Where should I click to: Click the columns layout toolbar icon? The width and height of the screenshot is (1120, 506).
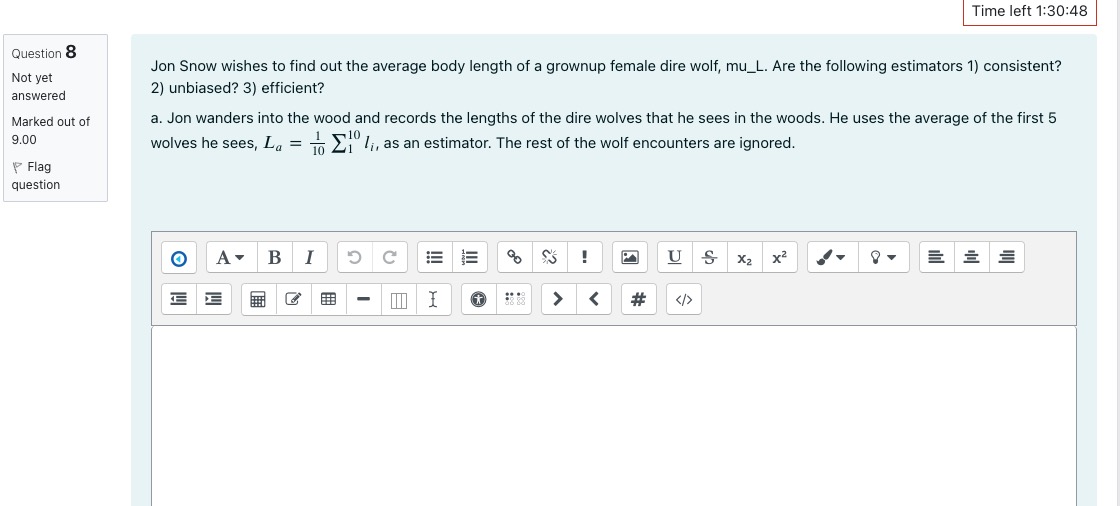pos(399,299)
